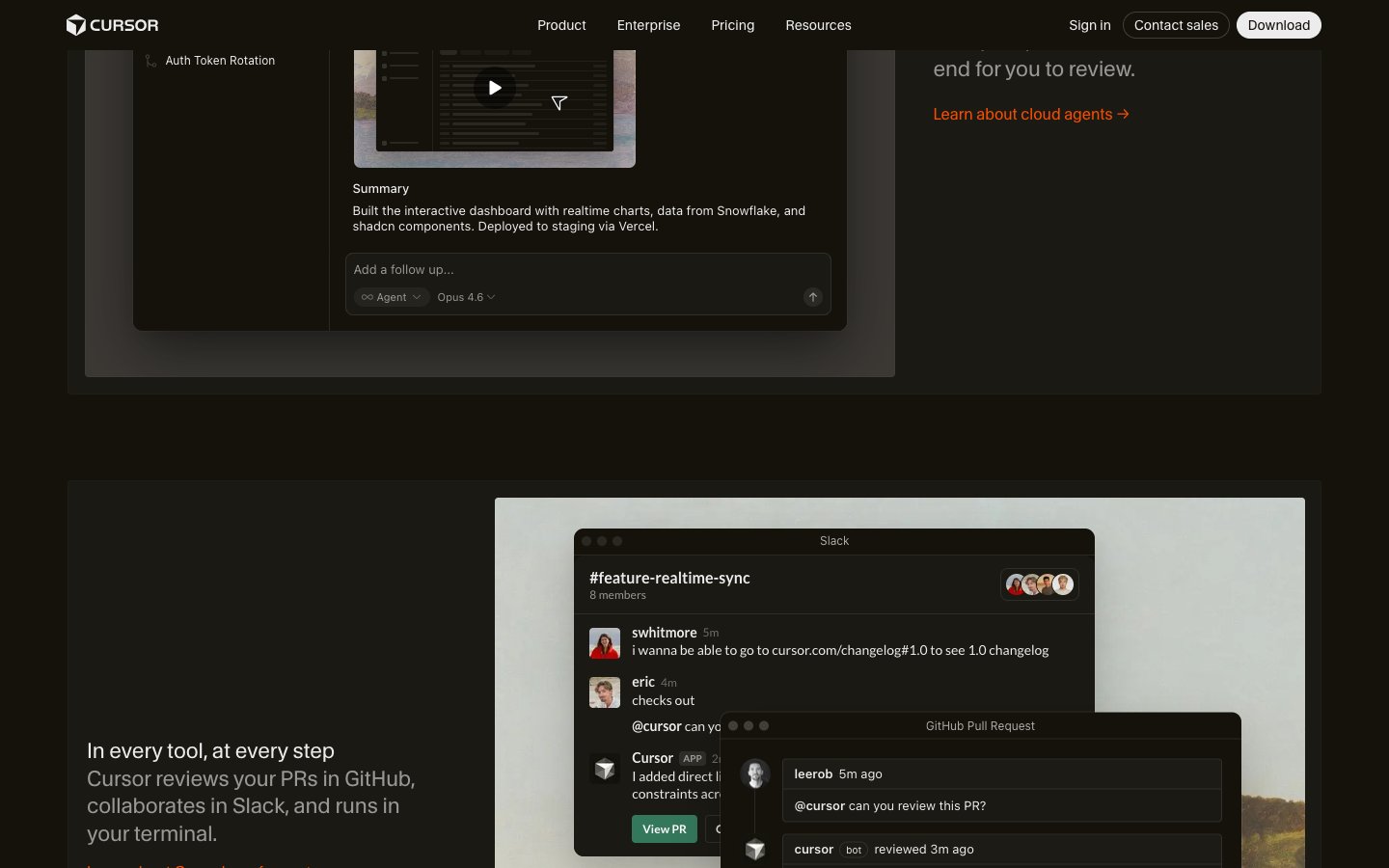1389x868 pixels.
Task: Open the Agent mode dropdown
Action: [x=392, y=297]
